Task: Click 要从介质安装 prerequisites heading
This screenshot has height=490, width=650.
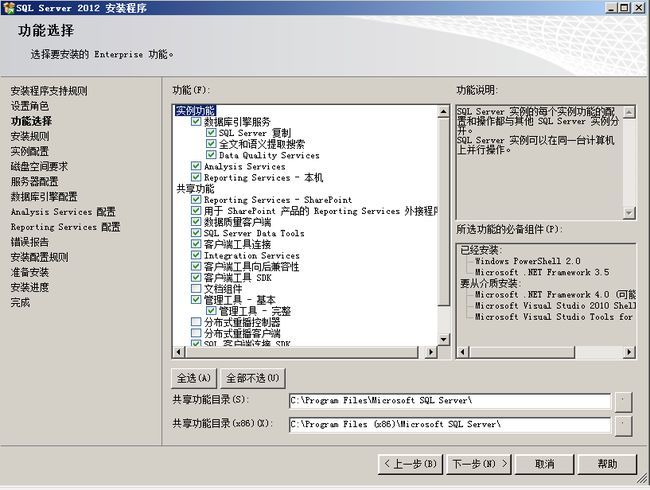Action: point(490,284)
